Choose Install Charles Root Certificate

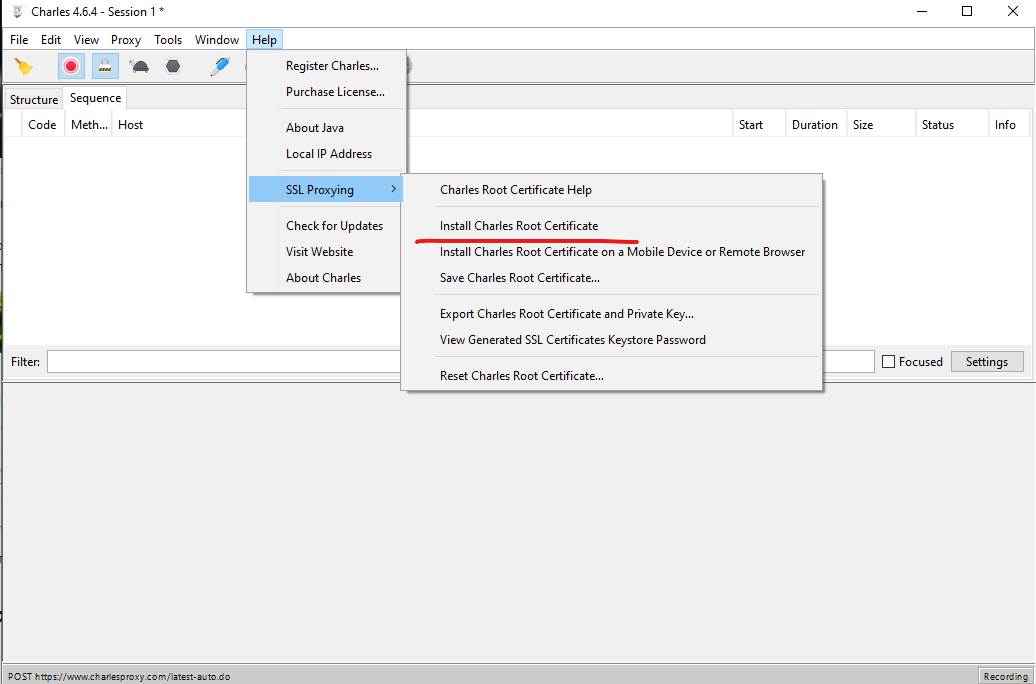(x=612, y=225)
